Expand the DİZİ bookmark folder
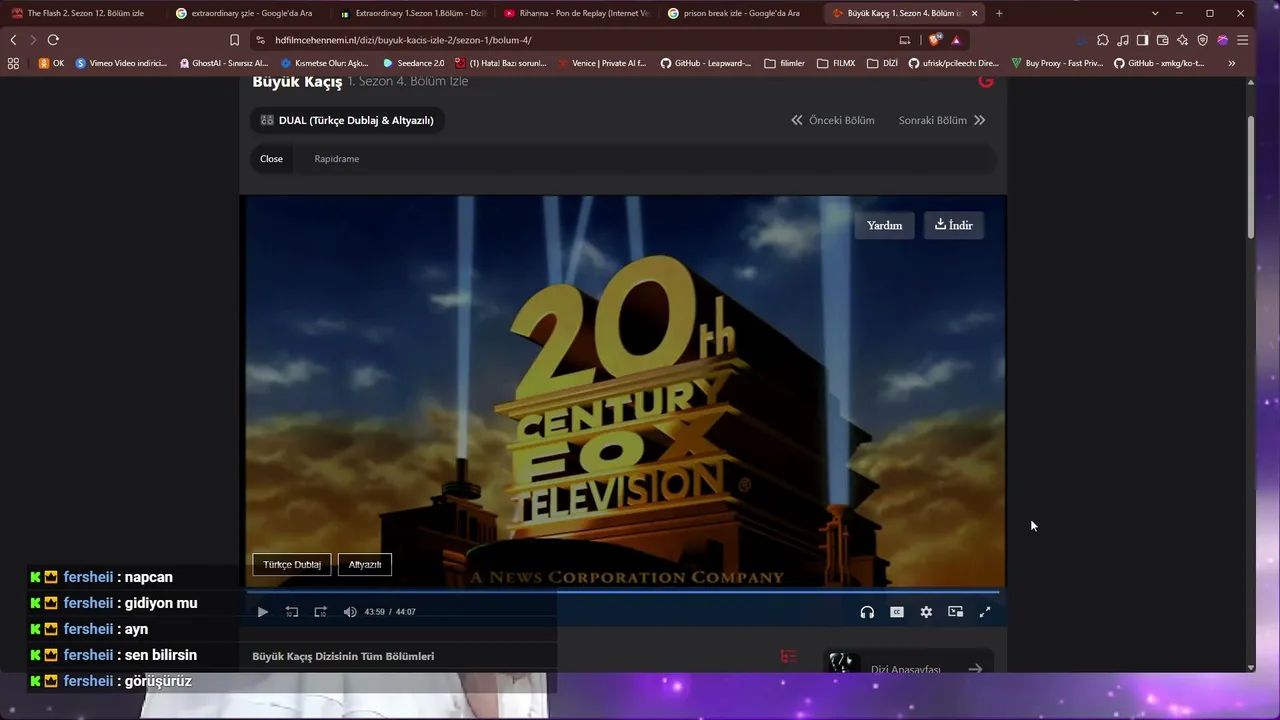This screenshot has height=720, width=1280. point(882,63)
